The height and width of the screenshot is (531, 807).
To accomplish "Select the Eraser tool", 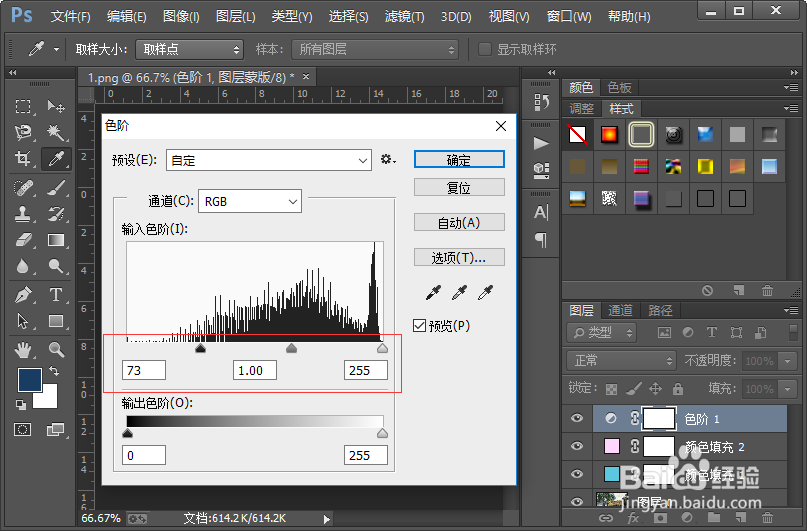I will click(x=23, y=240).
